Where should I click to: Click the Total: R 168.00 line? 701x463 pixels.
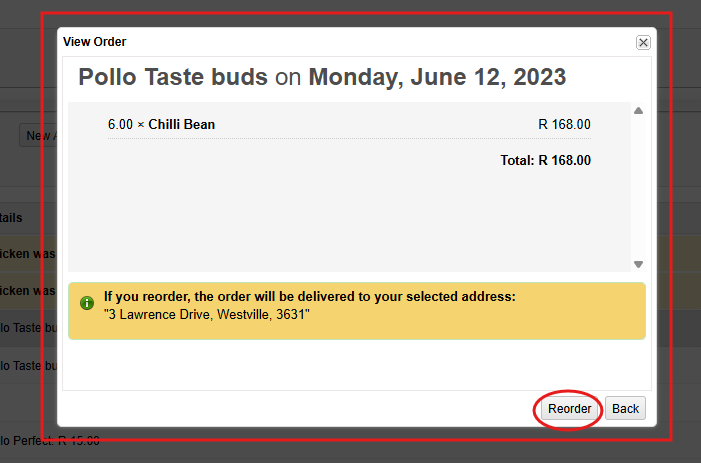click(x=545, y=160)
